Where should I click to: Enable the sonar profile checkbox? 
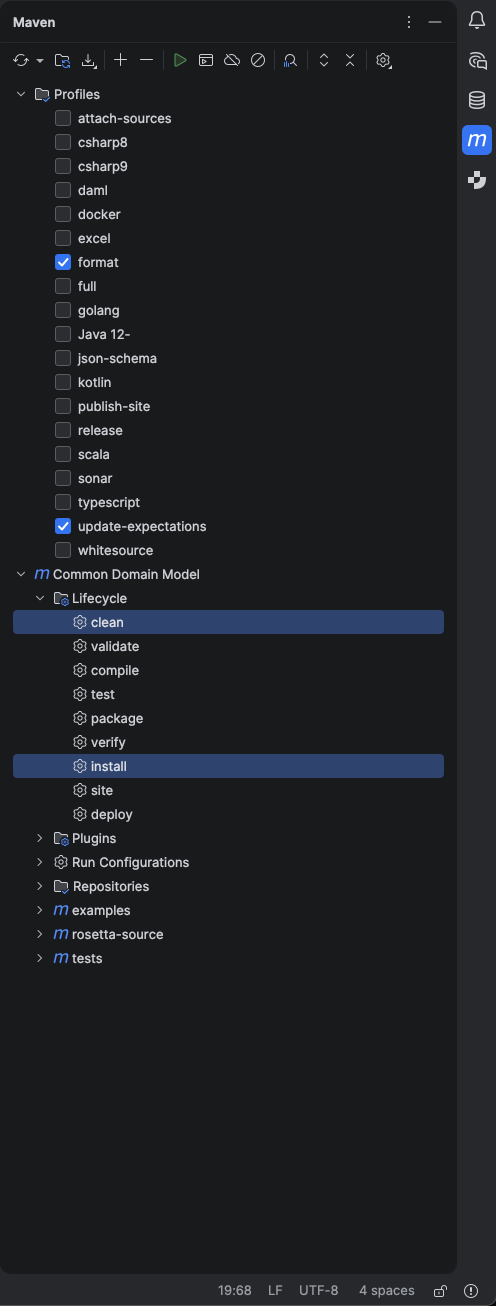(x=63, y=478)
